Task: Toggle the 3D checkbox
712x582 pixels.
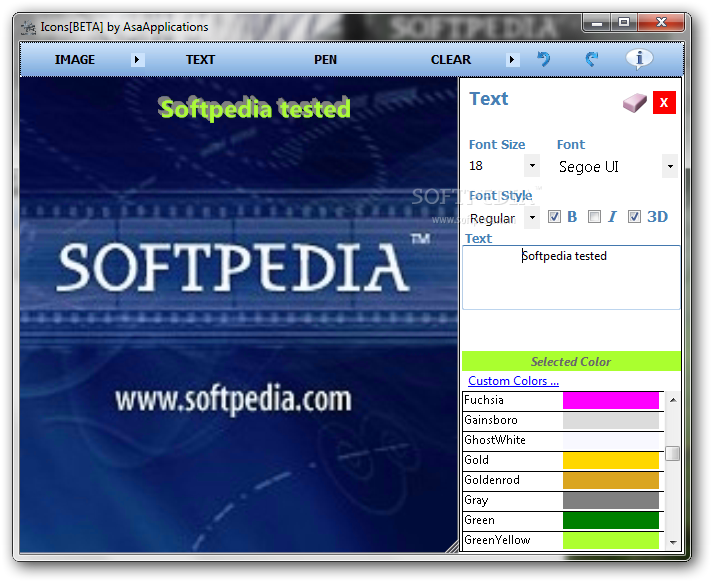Action: point(634,217)
